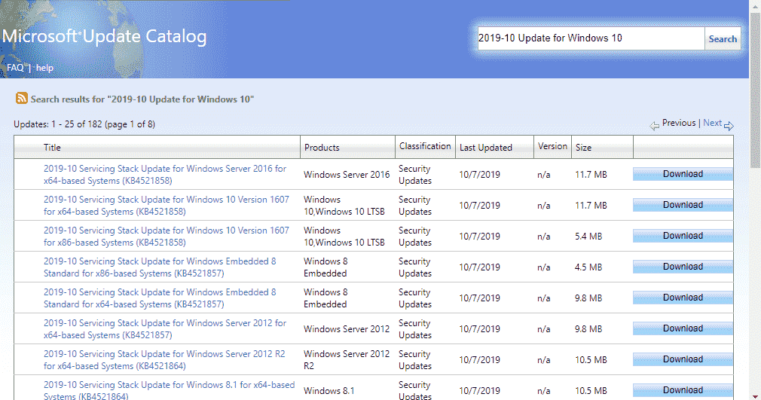Open Windows Server 2012 R2 KB4521864 link
Image resolution: width=761 pixels, height=400 pixels.
(x=164, y=360)
